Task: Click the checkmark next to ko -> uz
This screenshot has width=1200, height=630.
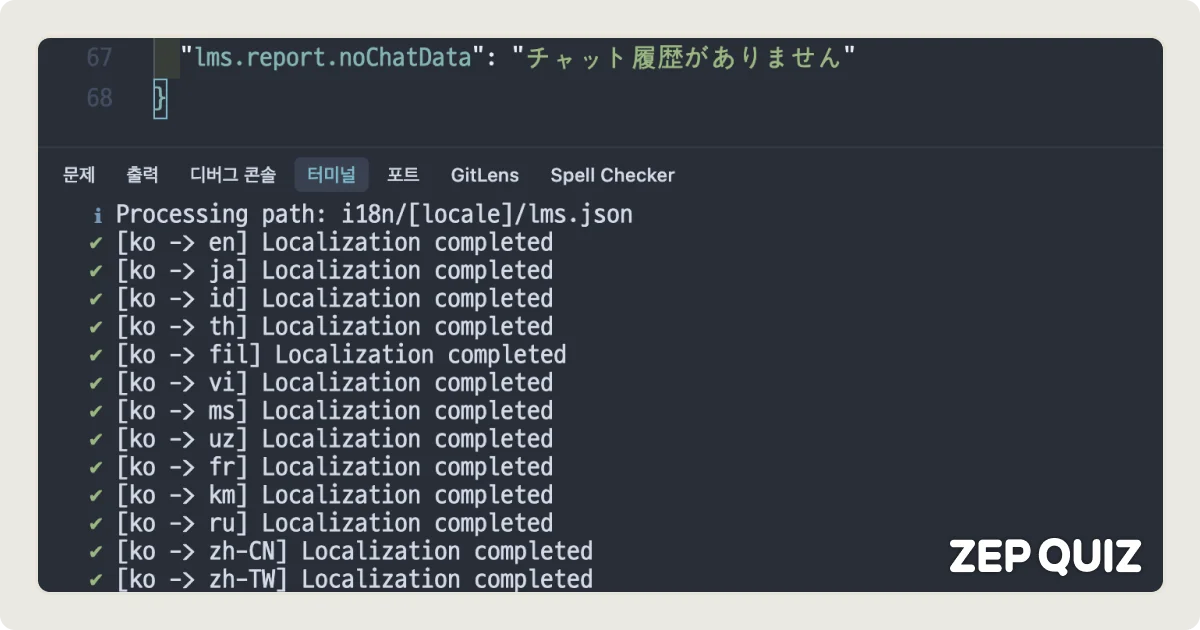Action: [96, 439]
